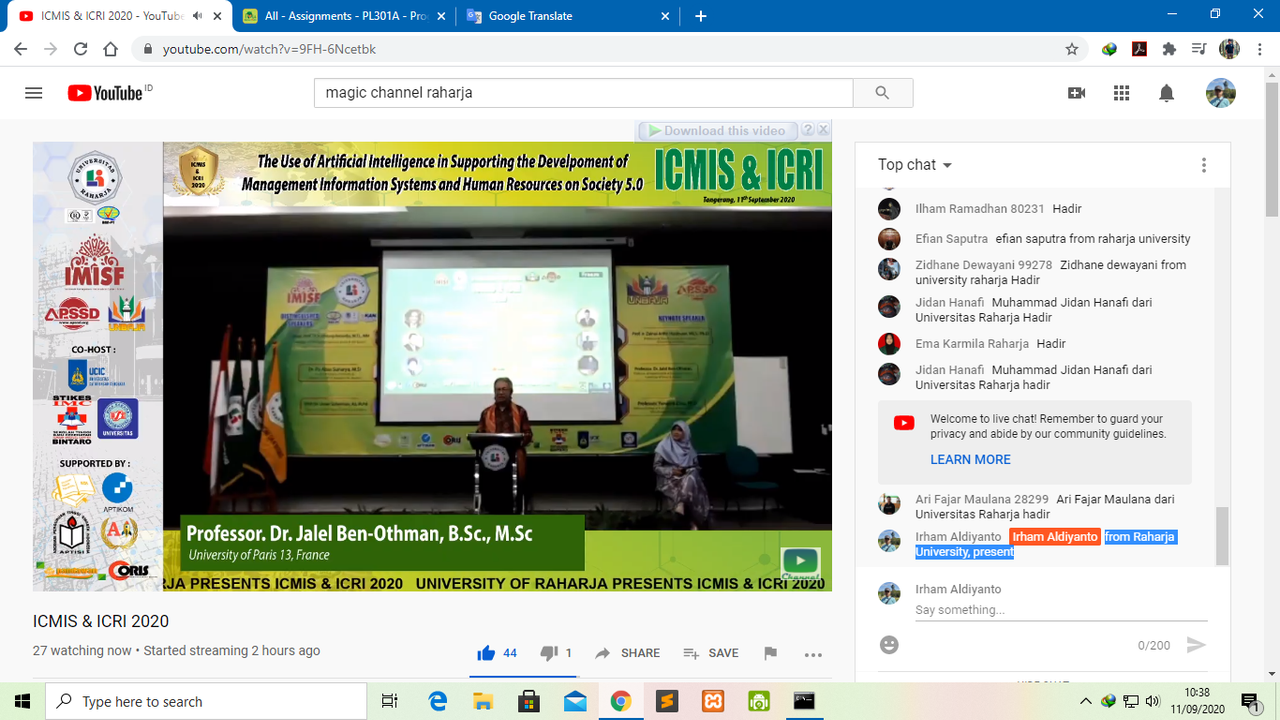This screenshot has width=1280, height=720.
Task: Click YouTube watermark in video corner
Action: click(x=800, y=562)
